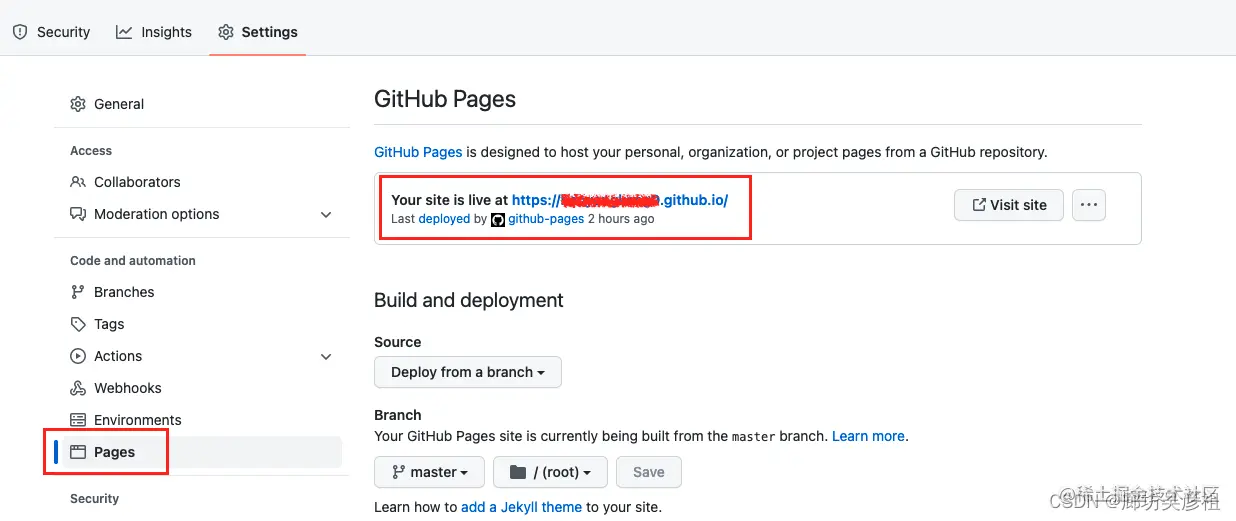Click the Code and automation section label
Viewport: 1236px width, 521px height.
(x=133, y=261)
